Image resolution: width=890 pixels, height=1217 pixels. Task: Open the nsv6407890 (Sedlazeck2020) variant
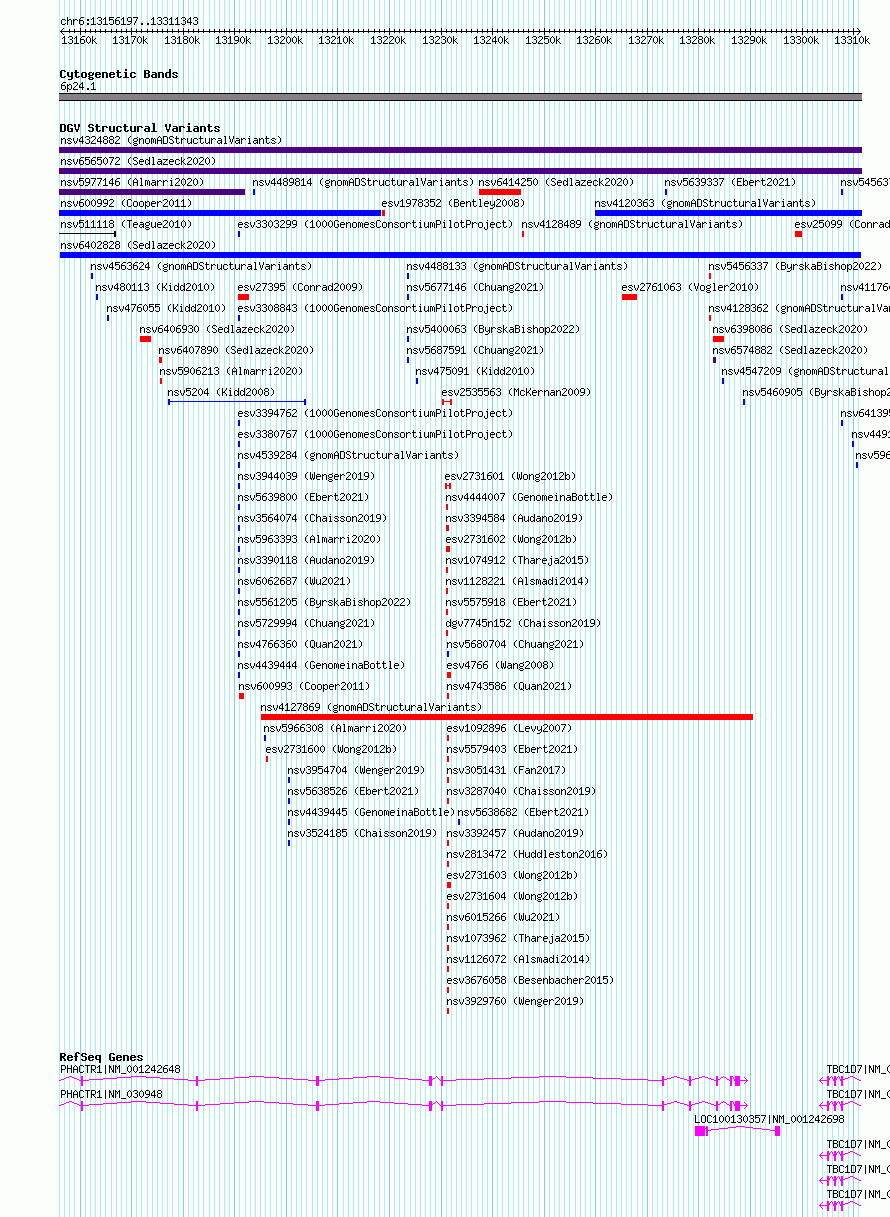coord(236,350)
